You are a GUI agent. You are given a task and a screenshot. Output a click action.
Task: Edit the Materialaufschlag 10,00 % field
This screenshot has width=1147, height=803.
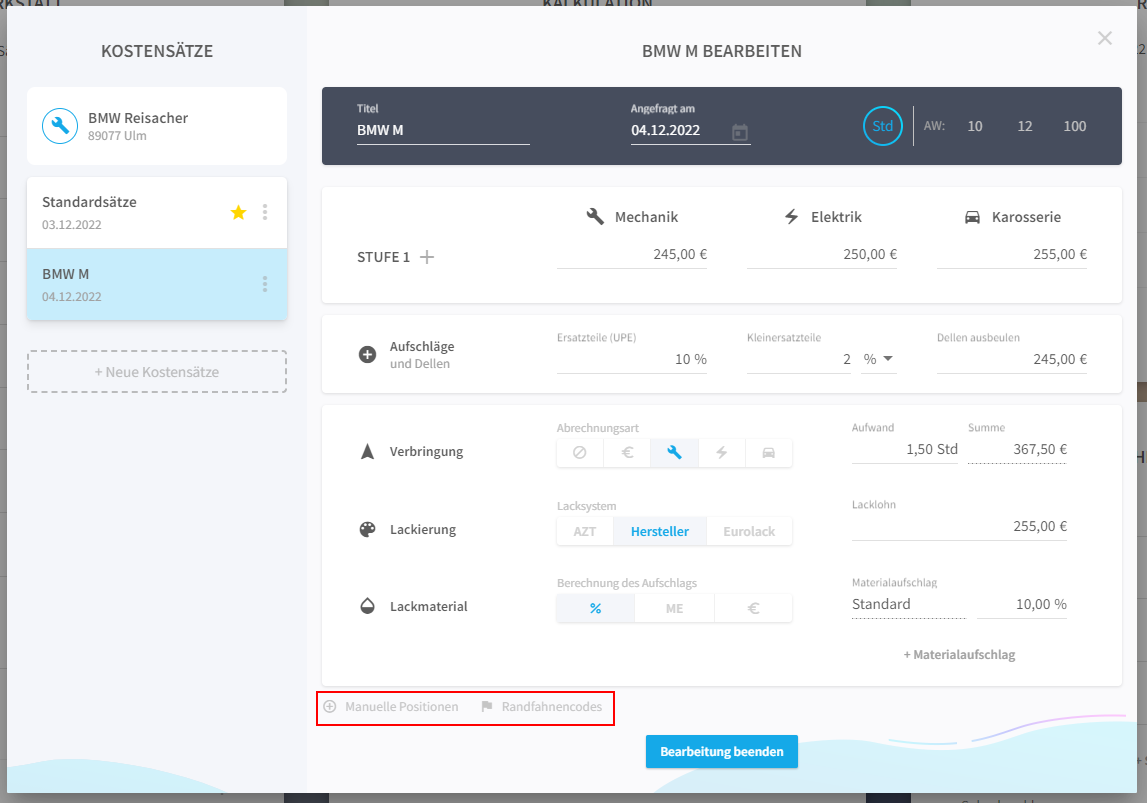pyautogui.click(x=1022, y=605)
